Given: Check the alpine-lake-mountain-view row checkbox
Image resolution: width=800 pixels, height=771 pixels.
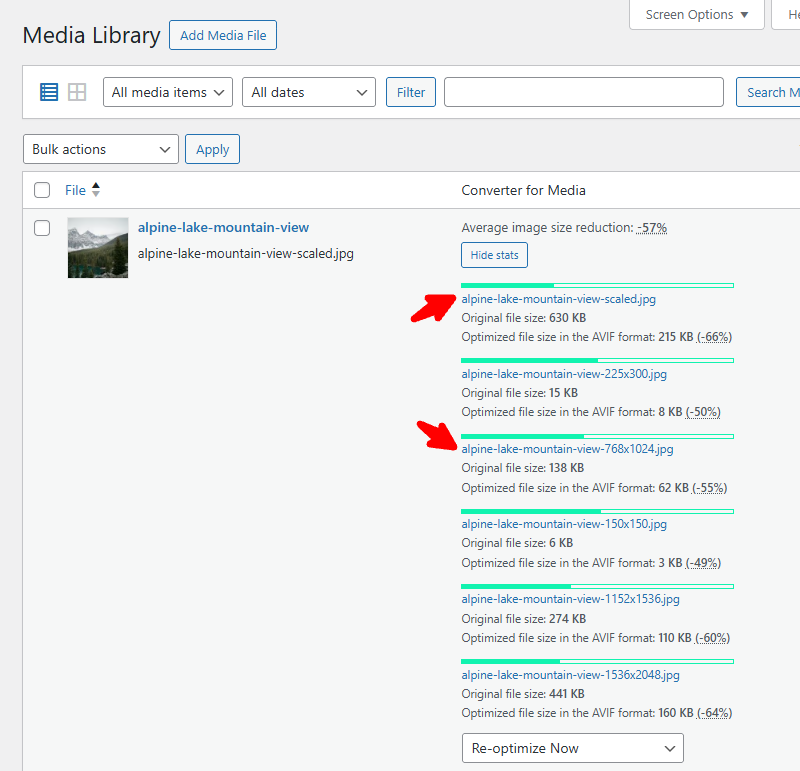Looking at the screenshot, I should [42, 228].
